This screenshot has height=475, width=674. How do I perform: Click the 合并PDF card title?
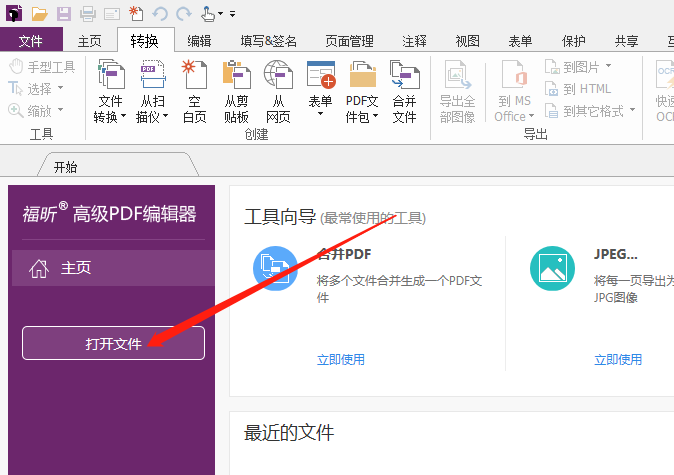click(x=343, y=254)
